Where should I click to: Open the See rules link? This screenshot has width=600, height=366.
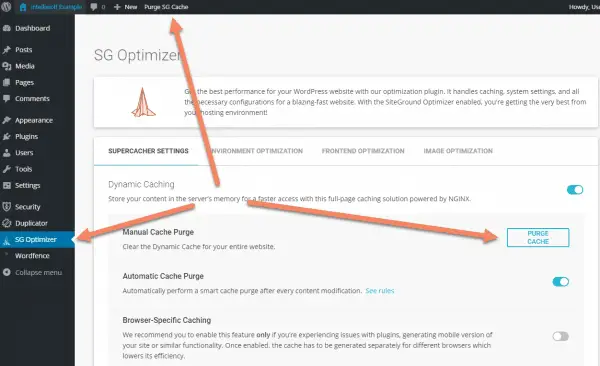pos(380,291)
